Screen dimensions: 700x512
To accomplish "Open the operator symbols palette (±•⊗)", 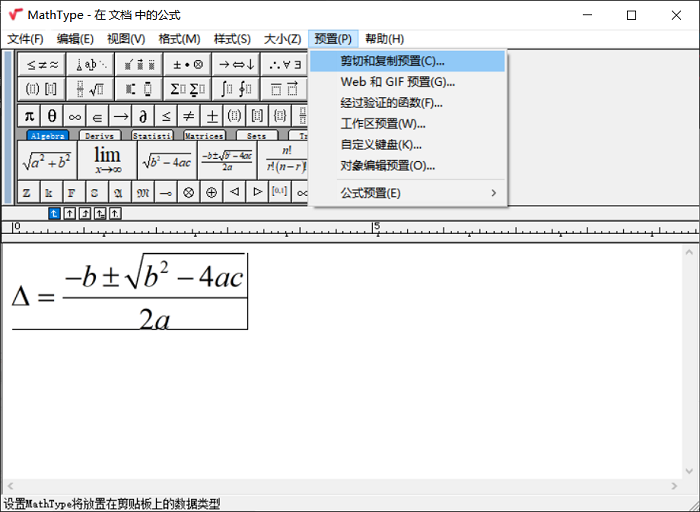I will [x=188, y=65].
